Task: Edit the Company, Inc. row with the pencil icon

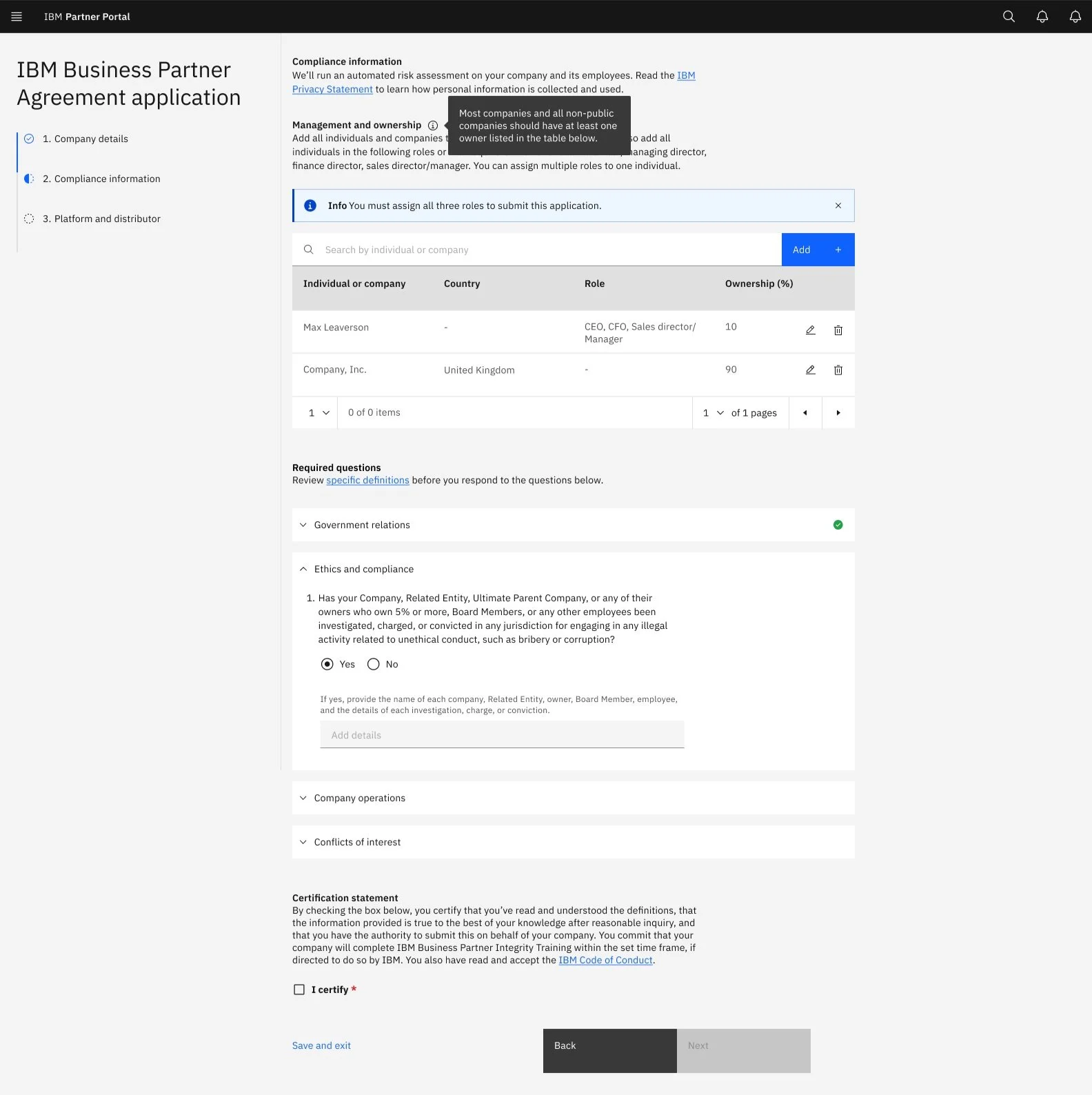Action: 810,370
